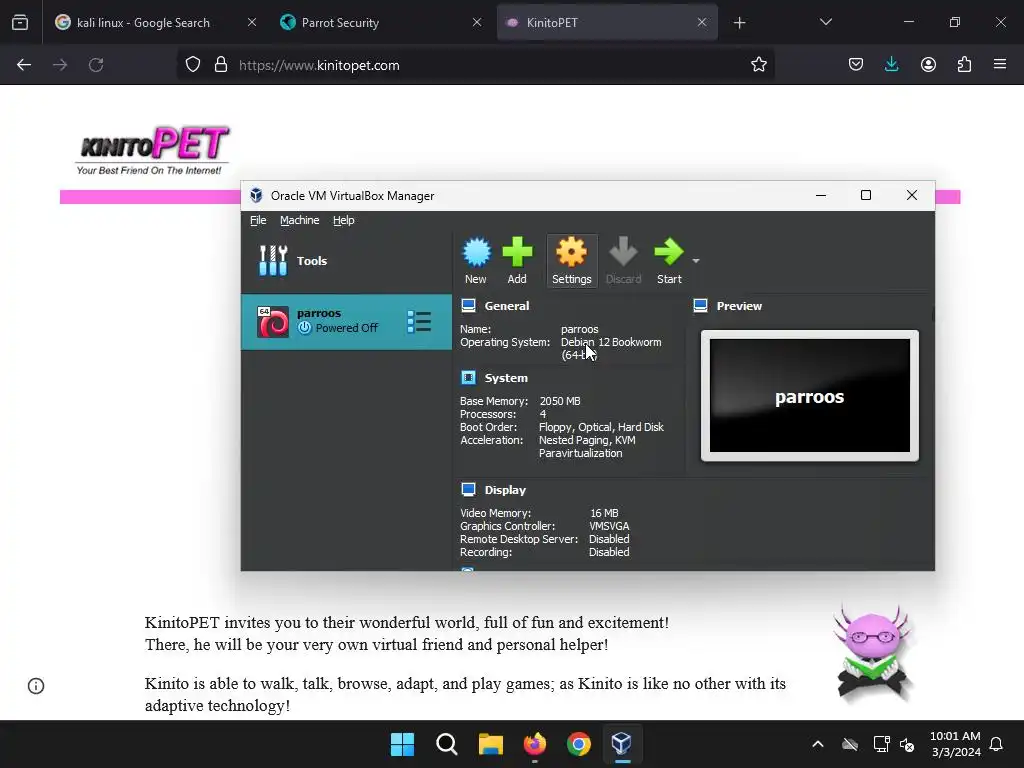Open the parroos machine tools menu icon
This screenshot has width=1024, height=768.
pos(419,321)
